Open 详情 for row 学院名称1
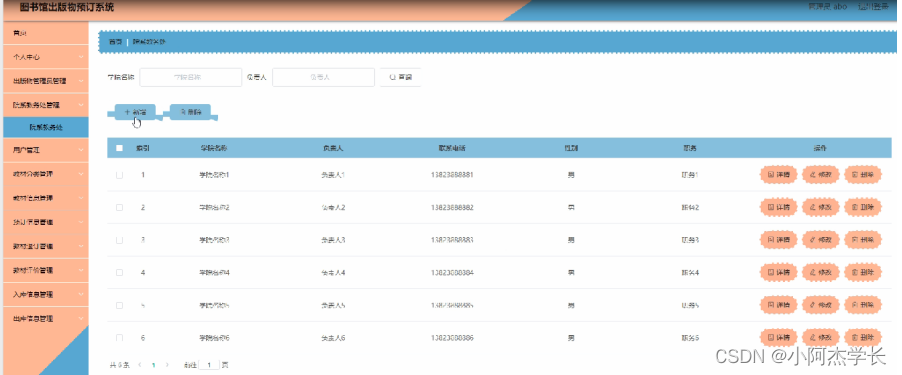Screen dimensions: 902x375 click(778, 174)
